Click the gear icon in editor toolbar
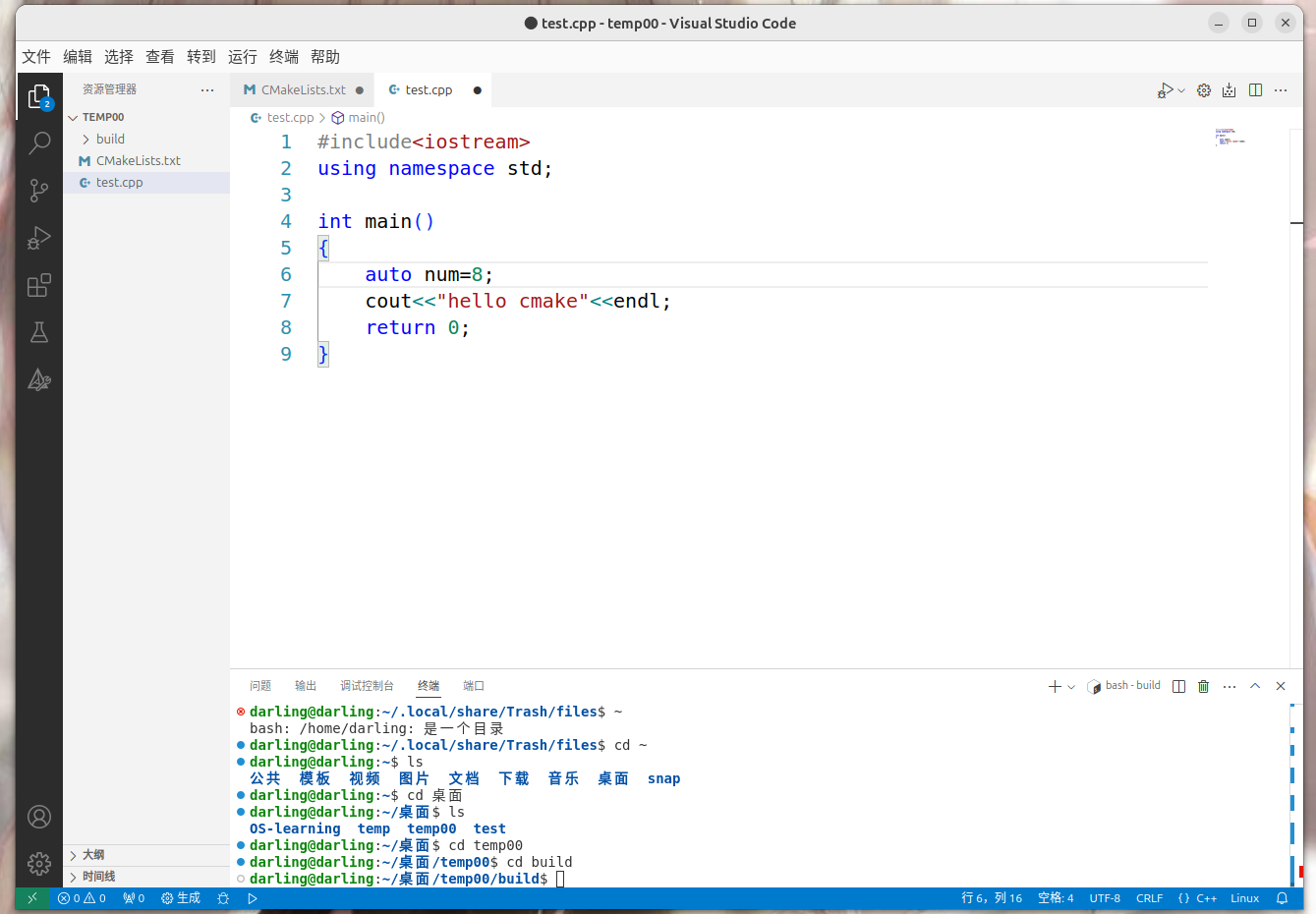The width and height of the screenshot is (1316, 914). (x=1204, y=90)
